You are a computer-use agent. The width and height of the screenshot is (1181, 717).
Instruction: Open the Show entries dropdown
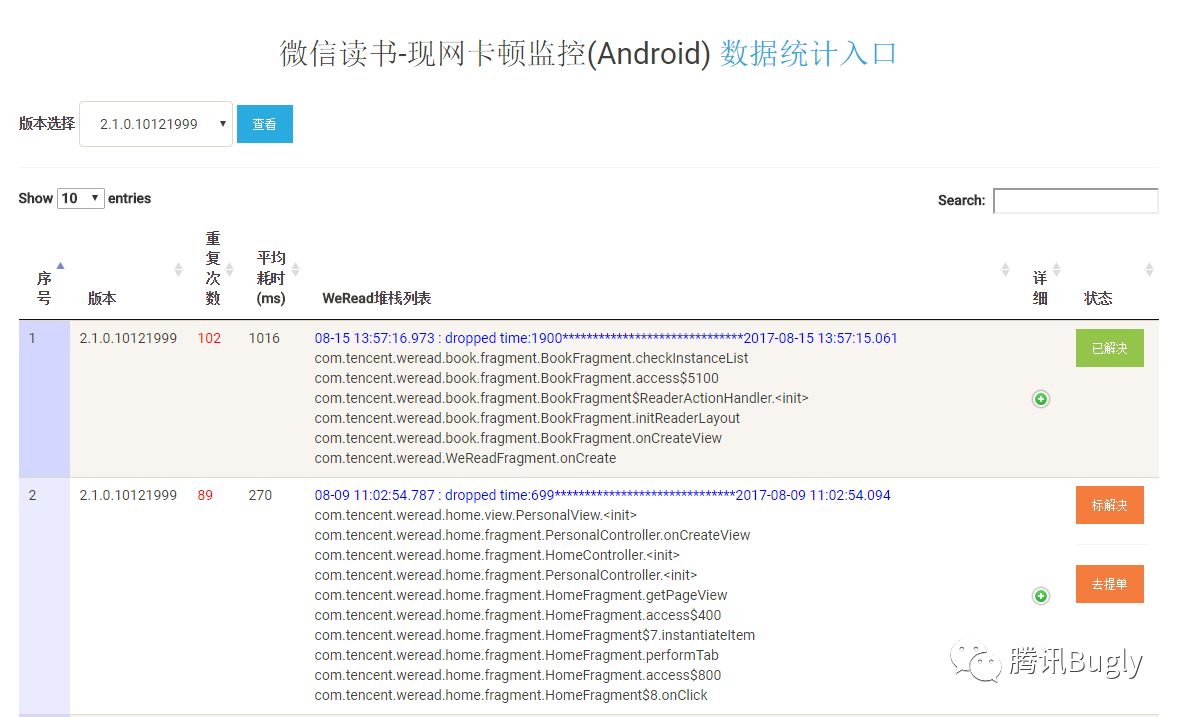pyautogui.click(x=80, y=198)
